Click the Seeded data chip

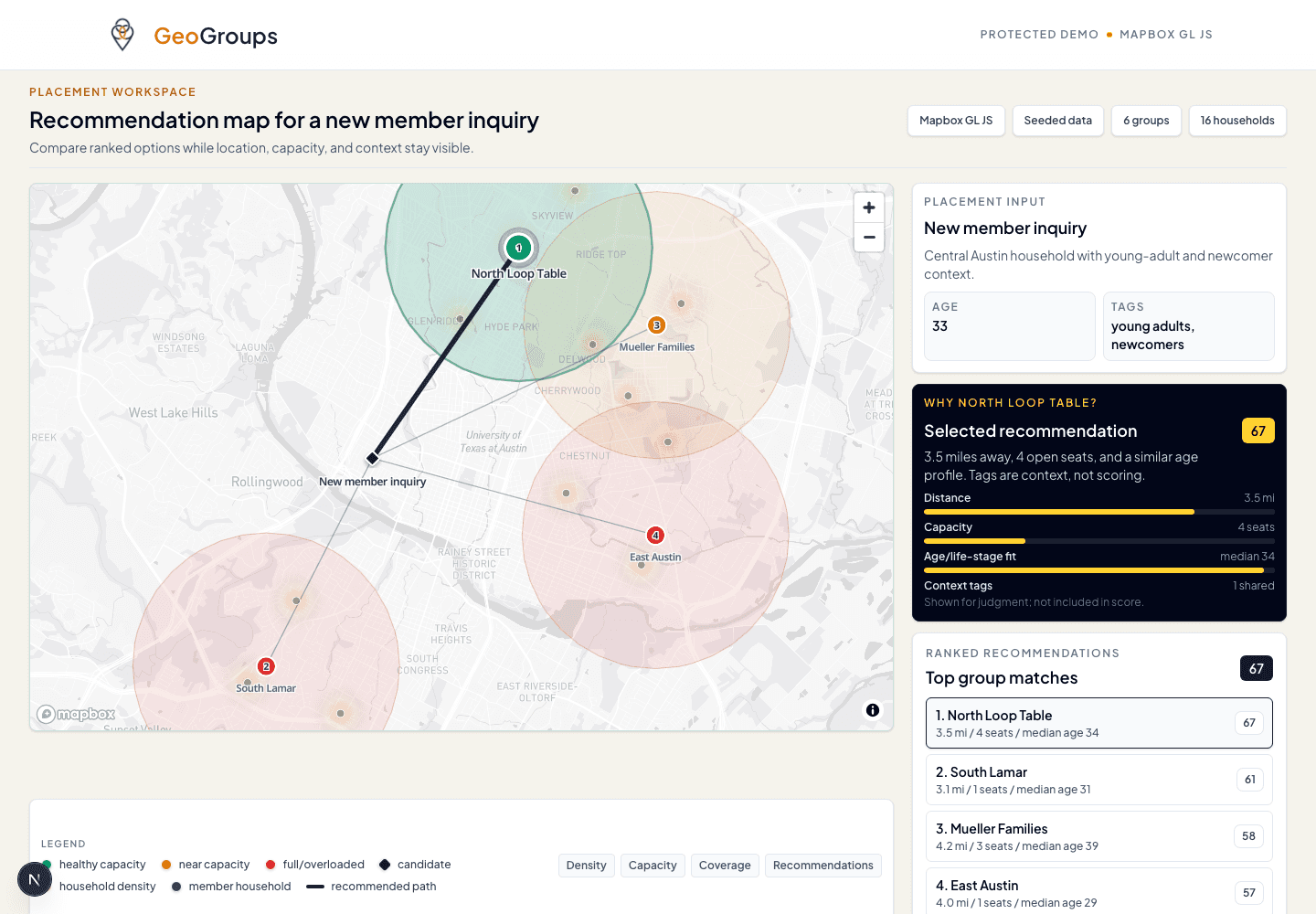click(x=1058, y=121)
